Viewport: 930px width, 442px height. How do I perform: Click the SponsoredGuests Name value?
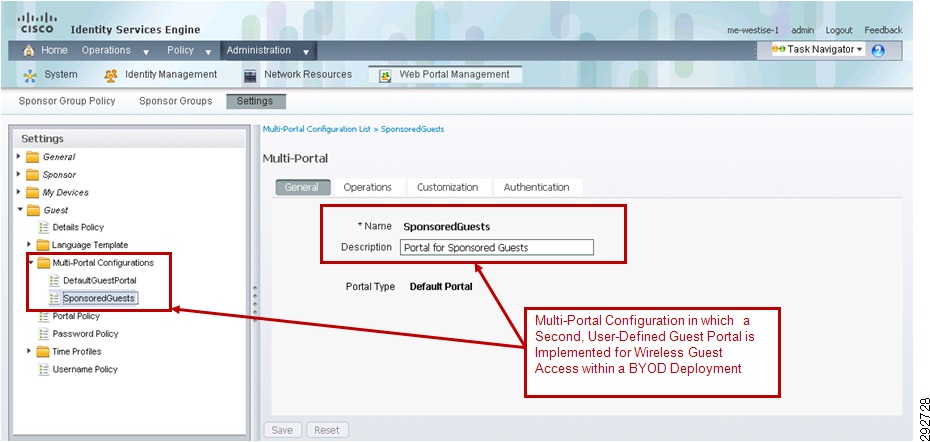point(447,227)
